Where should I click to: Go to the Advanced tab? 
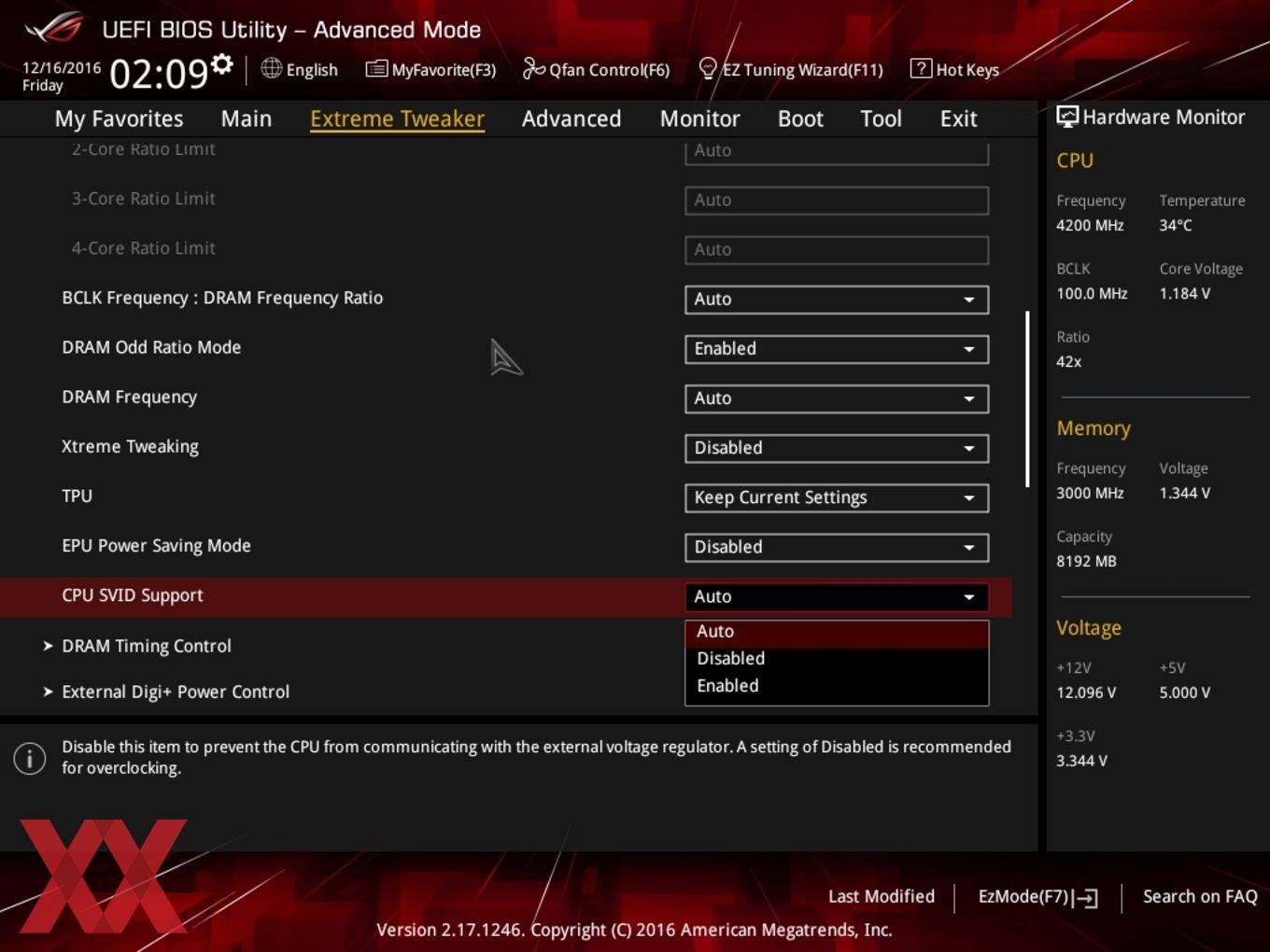(x=571, y=119)
